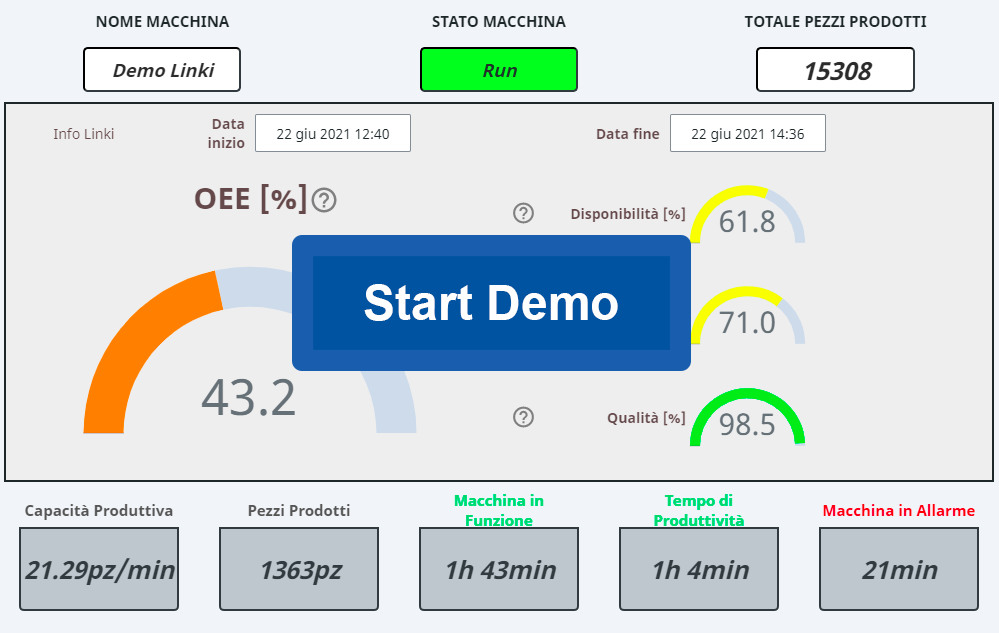Click the 1363pz pieces produced box
999x633 pixels.
click(299, 569)
